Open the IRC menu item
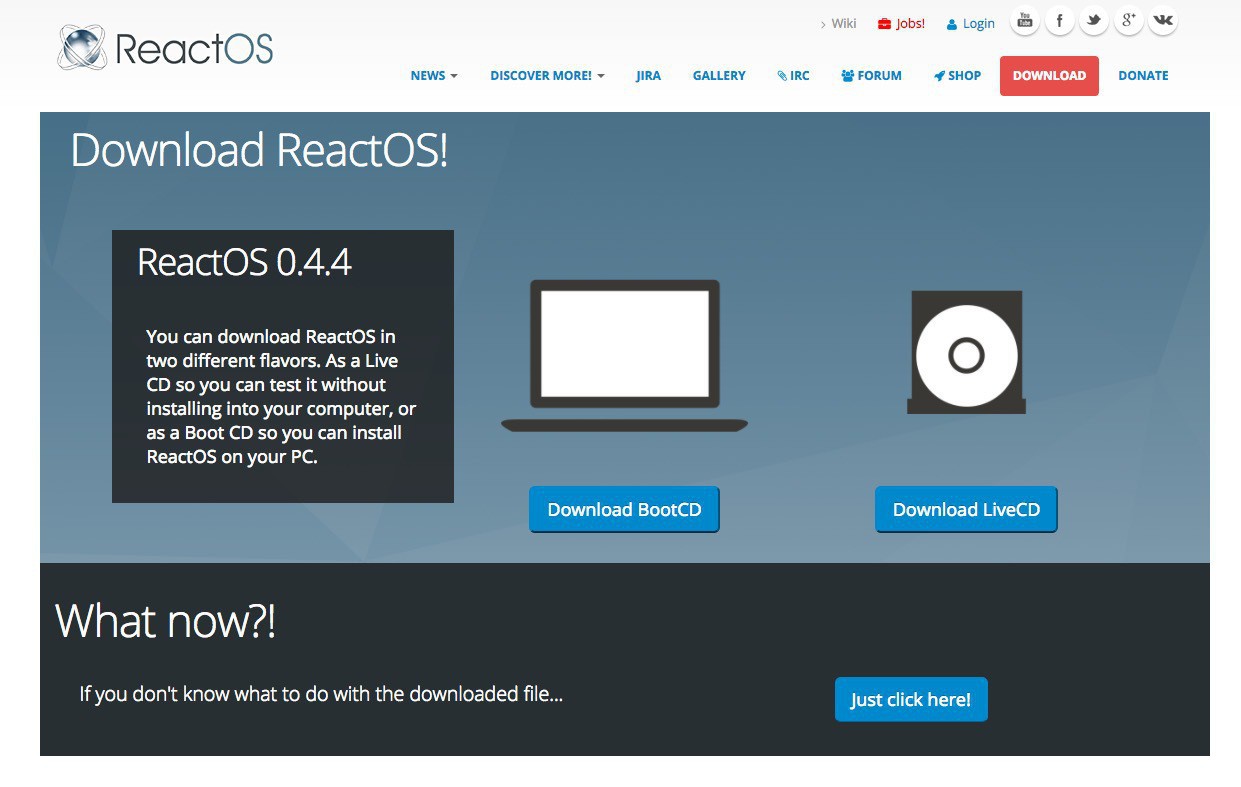The height and width of the screenshot is (787, 1241). 793,75
